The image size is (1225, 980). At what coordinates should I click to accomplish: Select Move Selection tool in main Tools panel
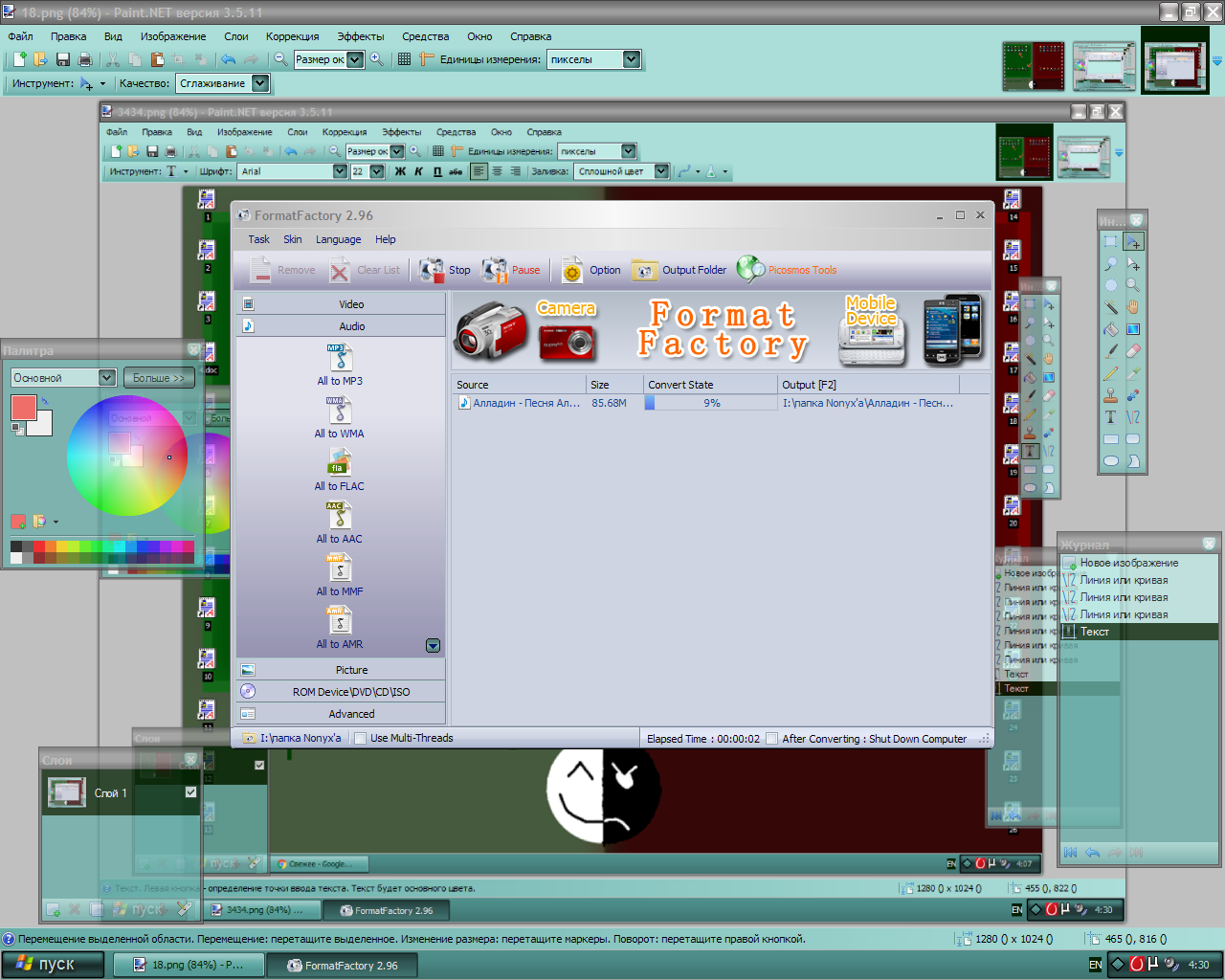[1133, 263]
